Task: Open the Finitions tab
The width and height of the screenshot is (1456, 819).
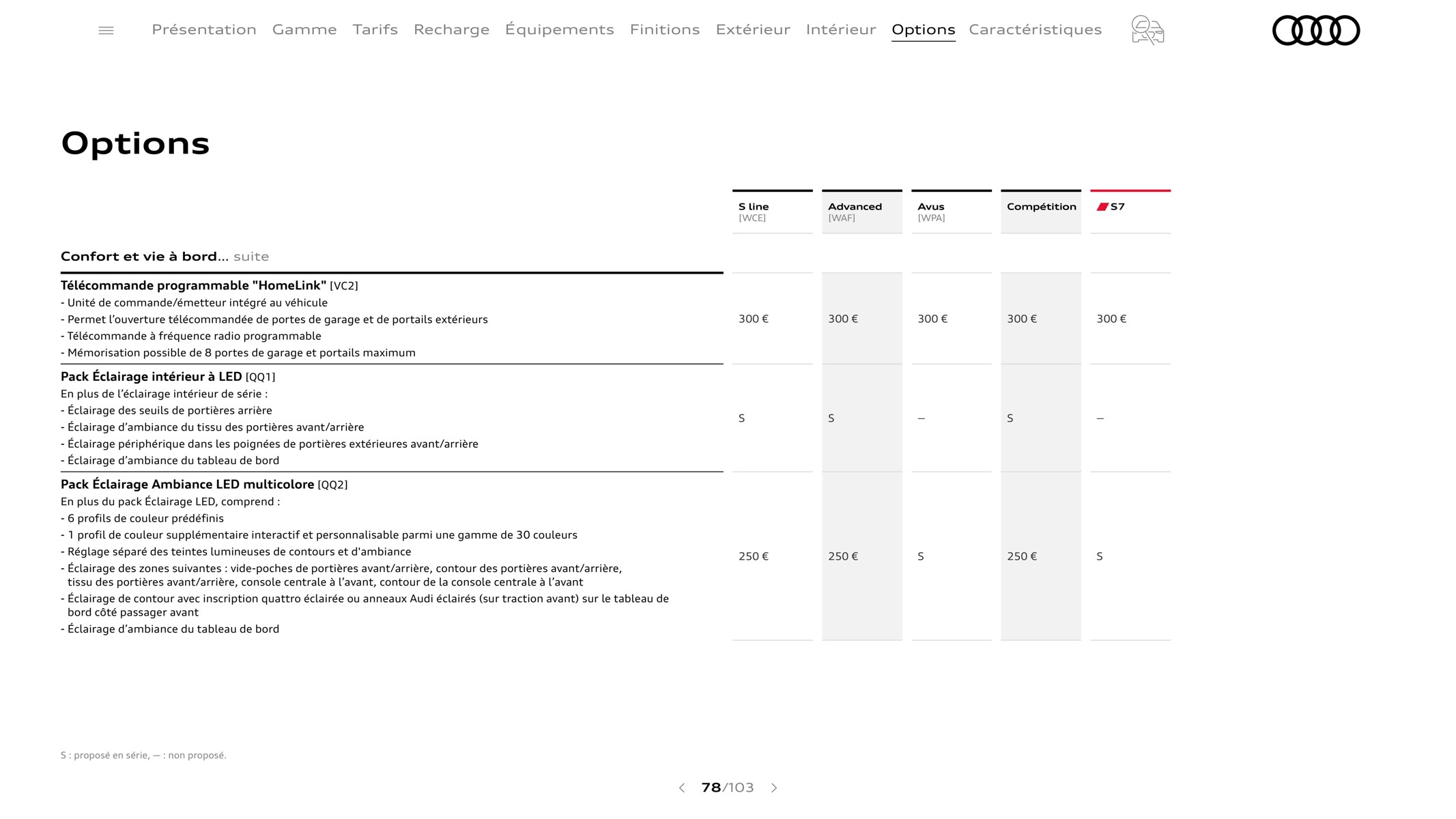Action: pyautogui.click(x=665, y=29)
